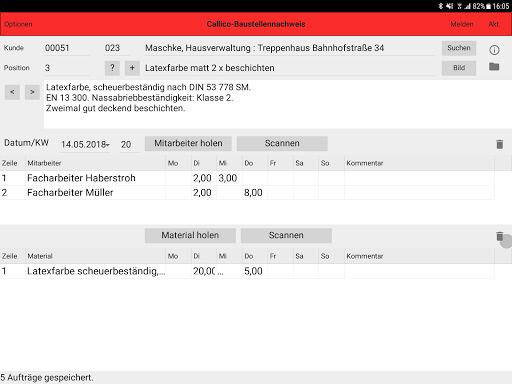
Task: Select Melden in the red header
Action: pyautogui.click(x=462, y=24)
